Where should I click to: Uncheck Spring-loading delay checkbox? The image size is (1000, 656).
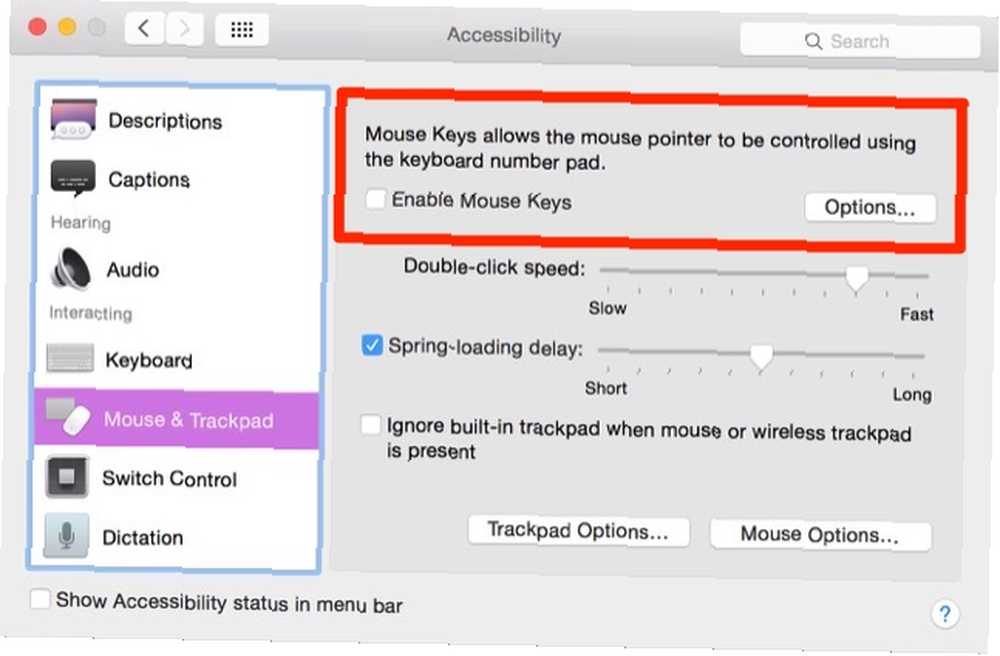tap(372, 345)
